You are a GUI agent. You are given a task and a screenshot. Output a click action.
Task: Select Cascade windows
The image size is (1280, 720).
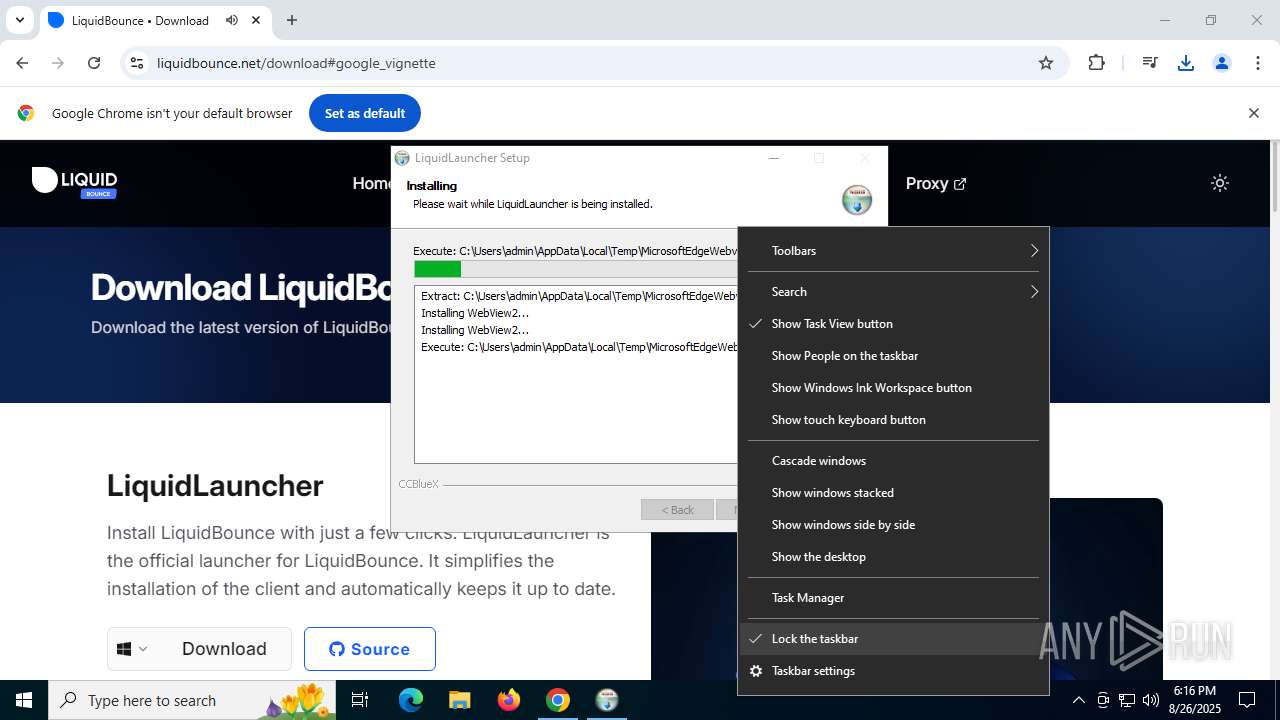point(894,461)
